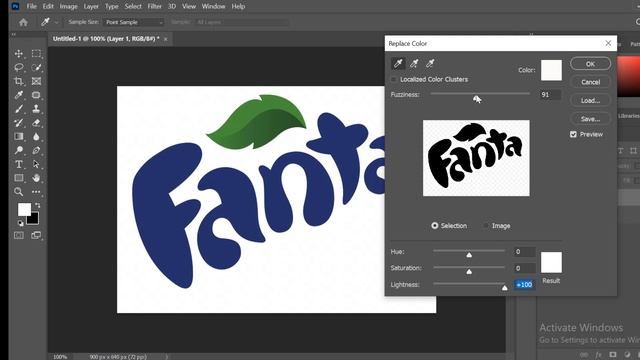The width and height of the screenshot is (640, 360).
Task: Open the Window menu
Action: [213, 6]
